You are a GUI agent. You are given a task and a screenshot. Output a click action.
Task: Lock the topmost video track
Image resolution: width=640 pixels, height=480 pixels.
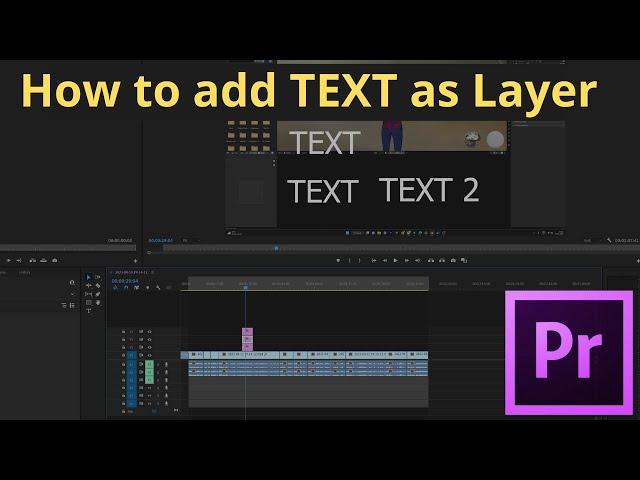(x=123, y=332)
